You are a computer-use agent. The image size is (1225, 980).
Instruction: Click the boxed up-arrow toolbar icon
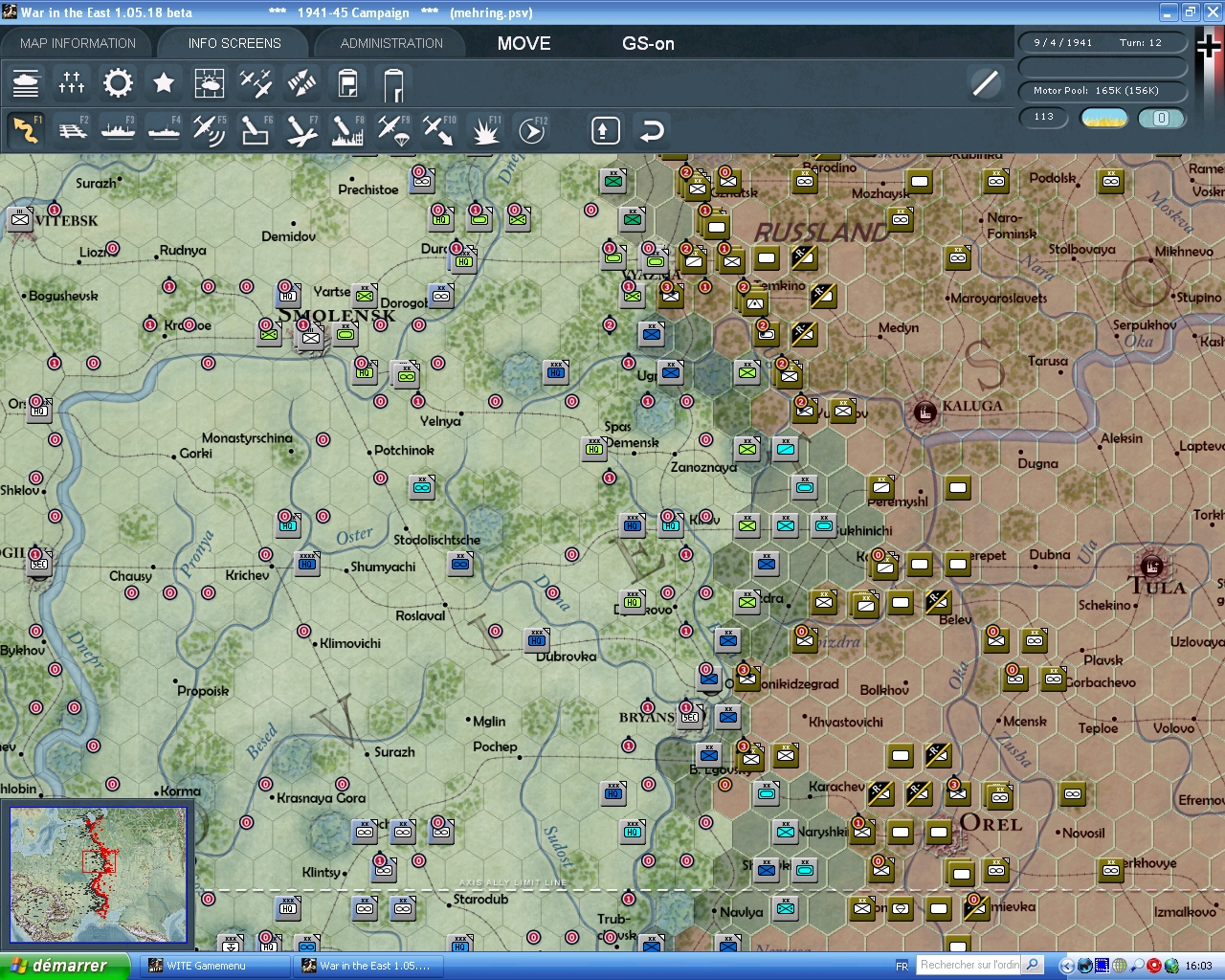605,130
